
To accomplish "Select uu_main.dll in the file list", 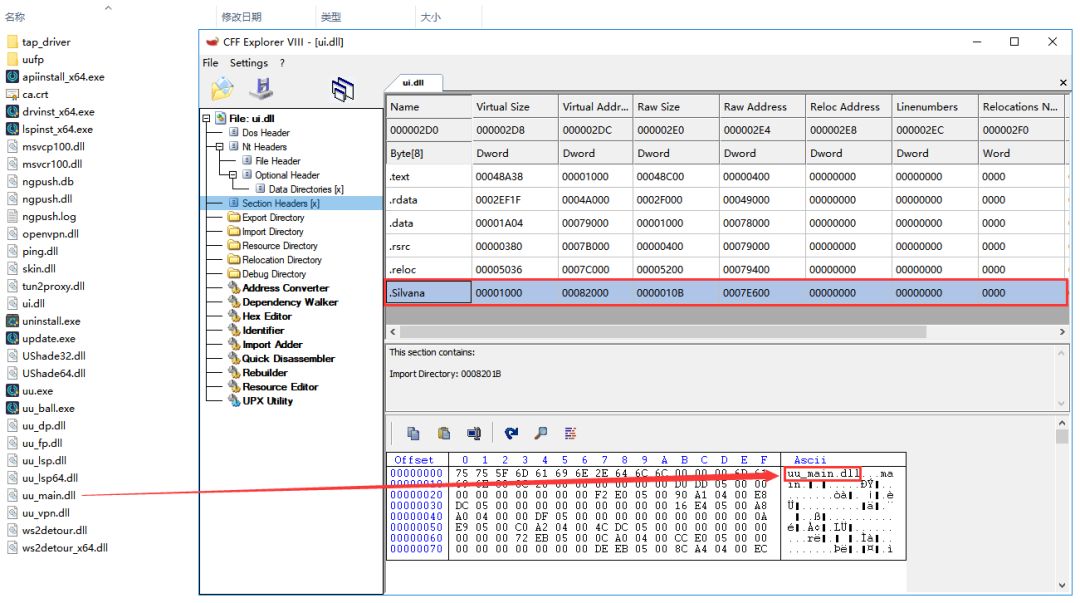I will pyautogui.click(x=48, y=495).
